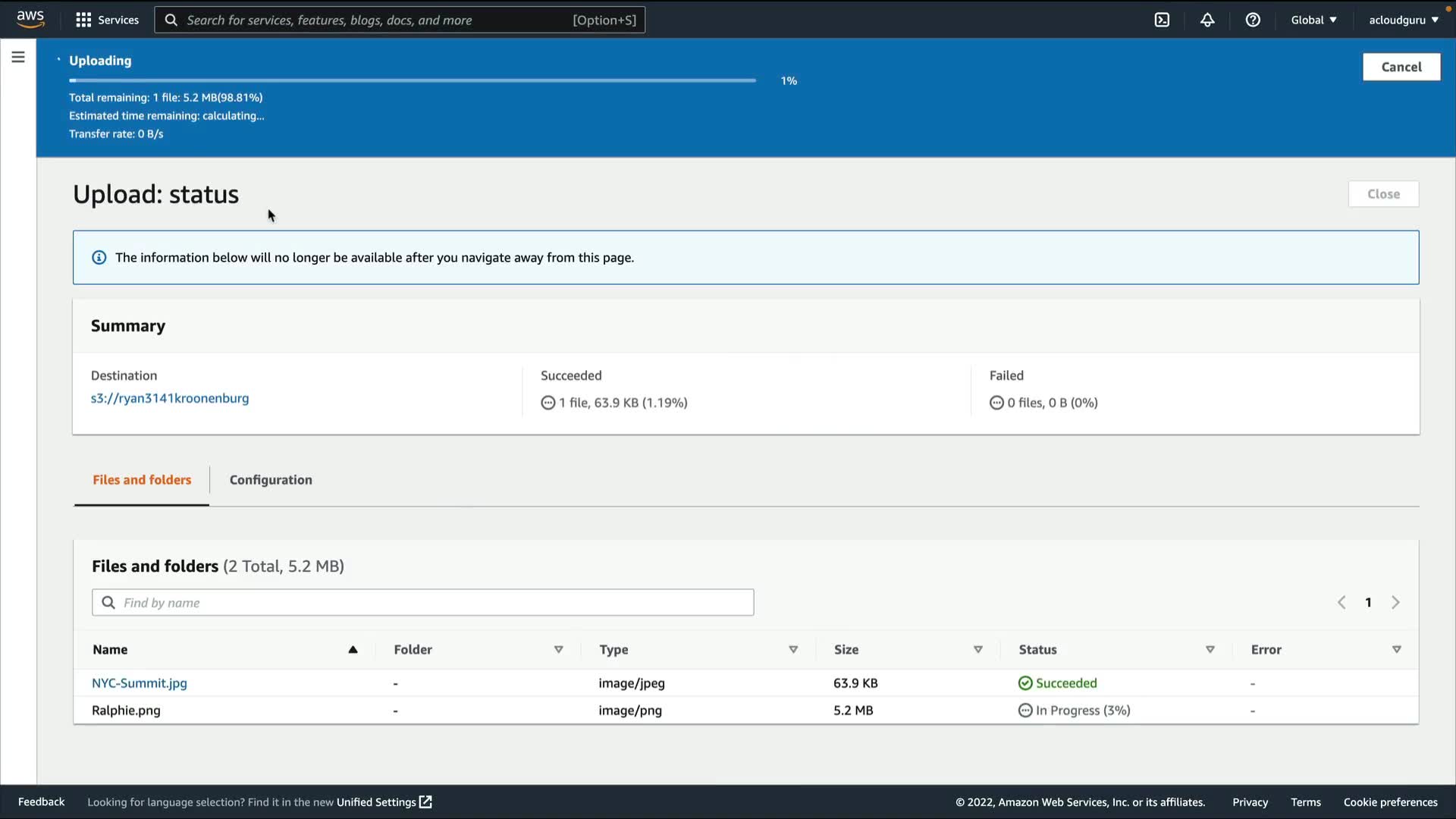Expand the acloudguru account menu
Viewport: 1456px width, 819px height.
(1403, 20)
